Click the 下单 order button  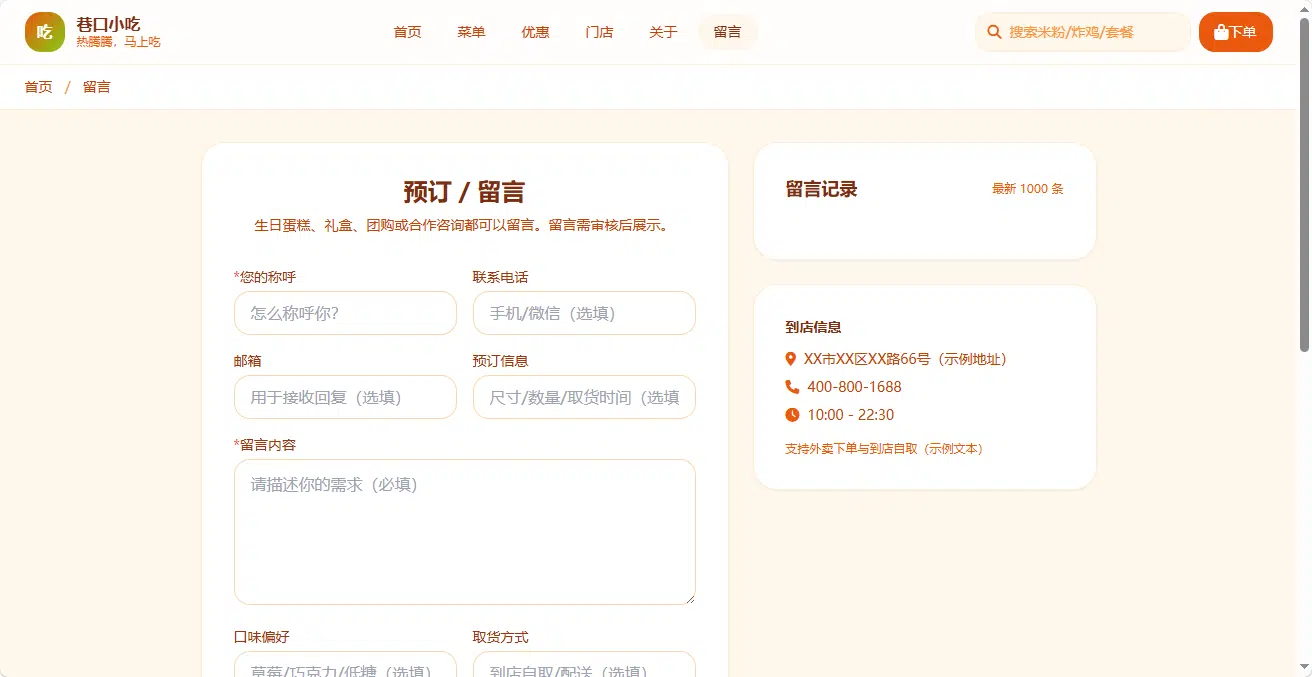pos(1236,32)
